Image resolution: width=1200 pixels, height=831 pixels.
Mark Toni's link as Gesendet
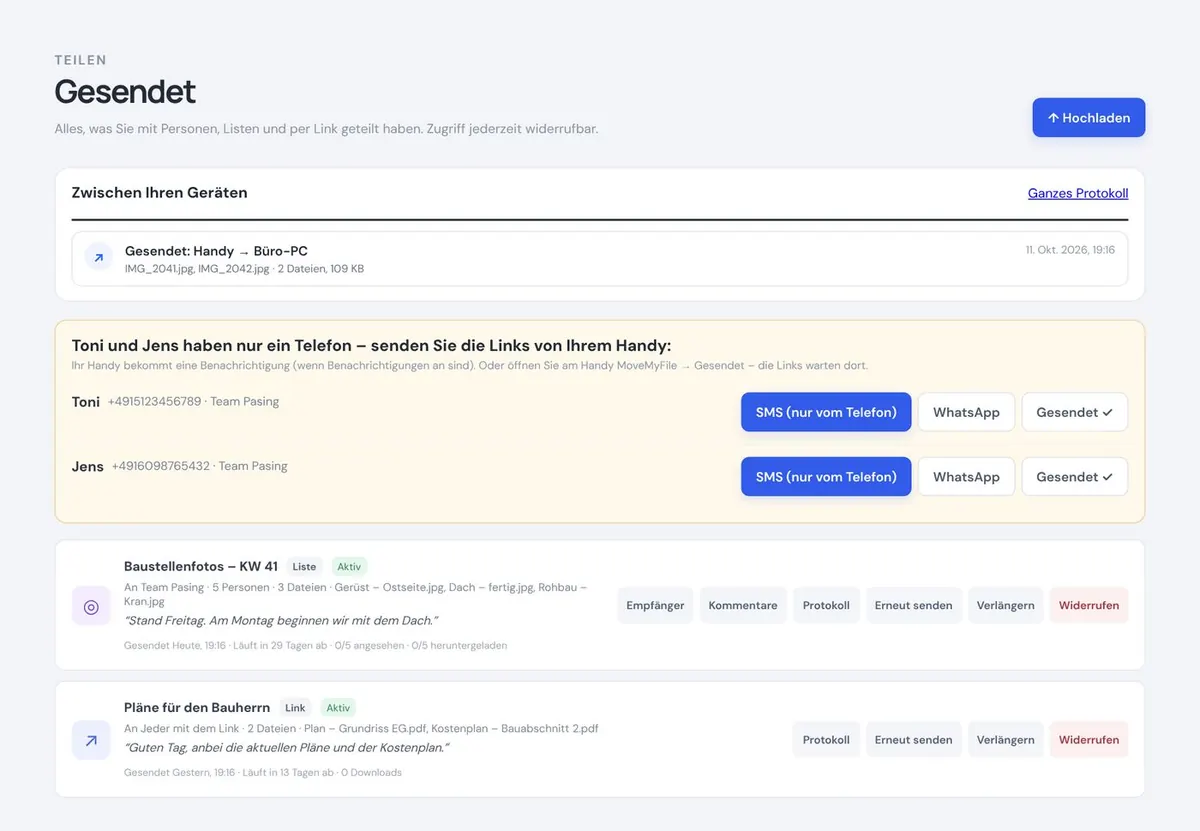1074,412
